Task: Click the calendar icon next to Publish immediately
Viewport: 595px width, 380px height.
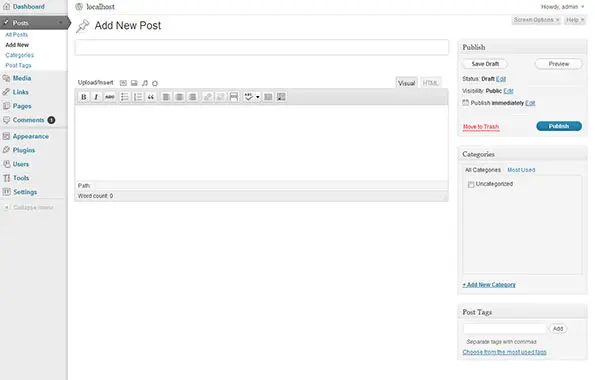Action: 466,103
